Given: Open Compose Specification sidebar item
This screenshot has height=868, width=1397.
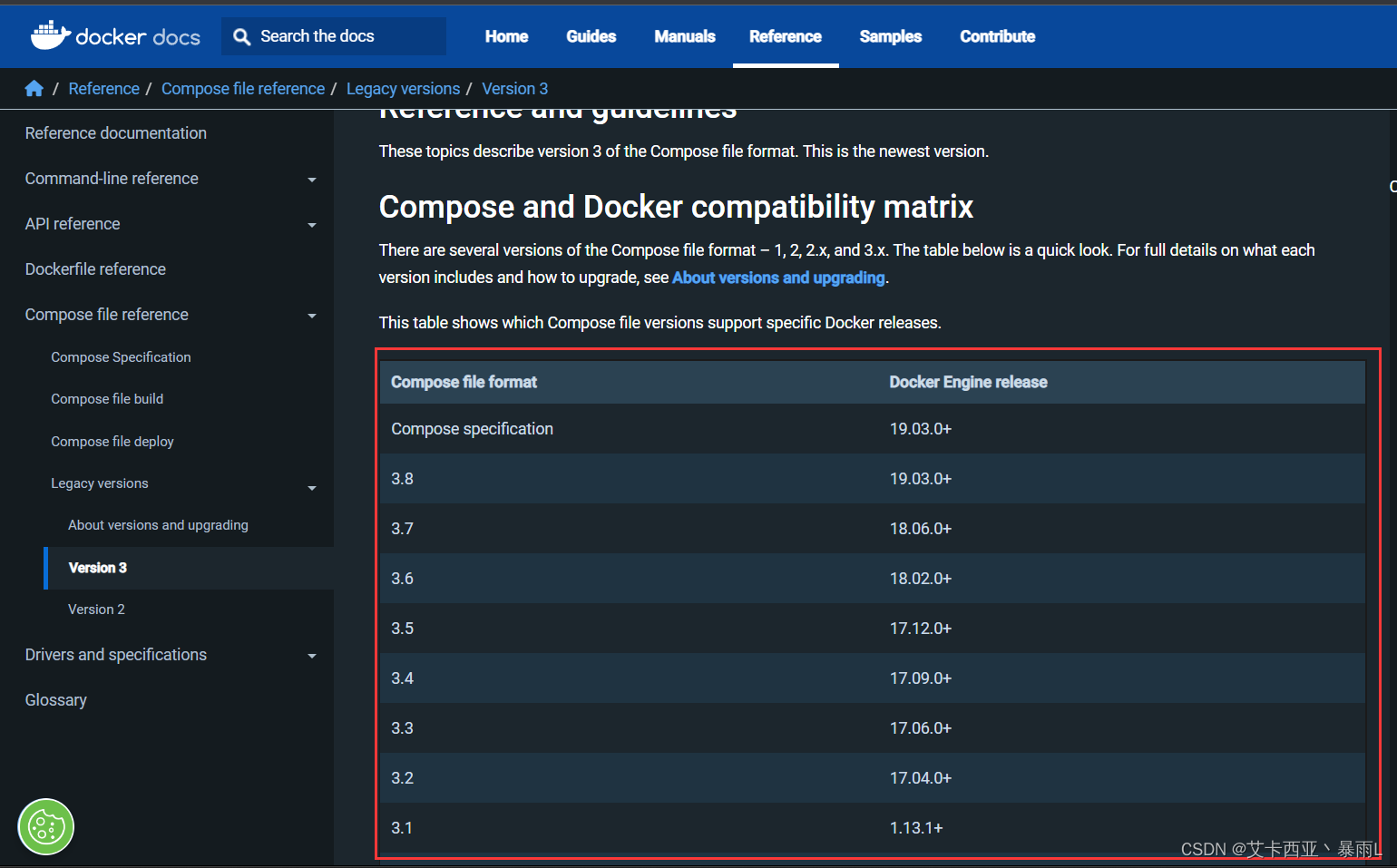Looking at the screenshot, I should tap(121, 357).
